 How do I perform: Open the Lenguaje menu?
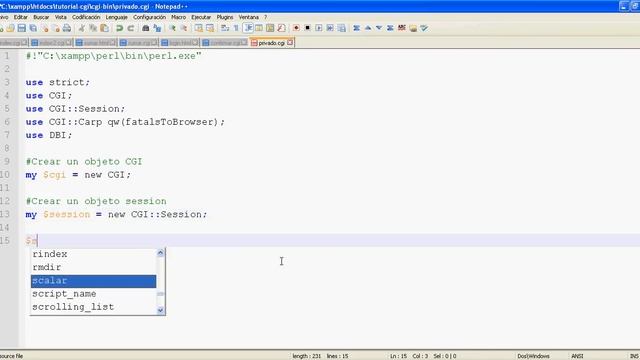point(116,17)
